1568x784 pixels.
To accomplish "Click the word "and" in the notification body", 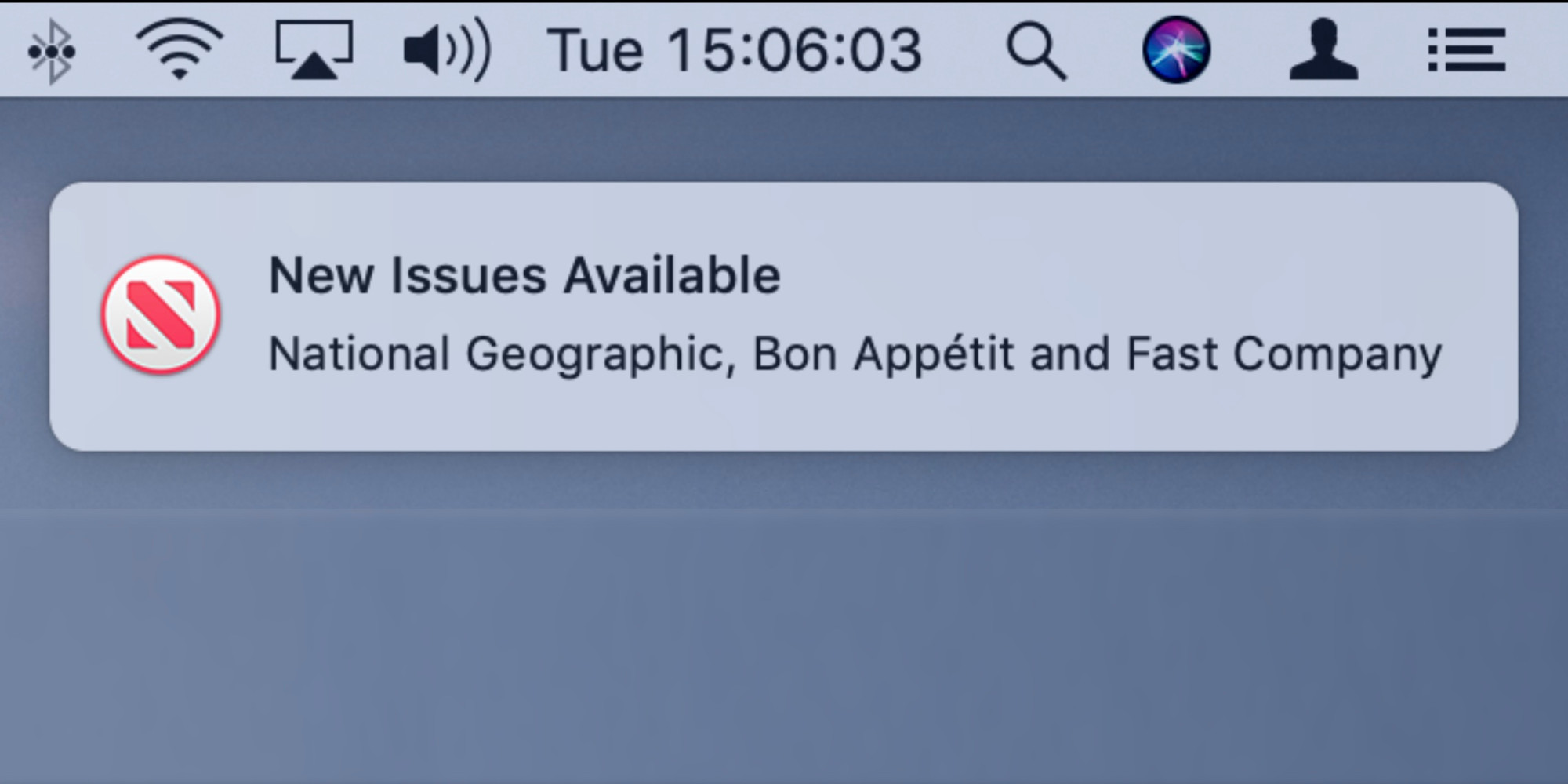I will coord(1069,354).
